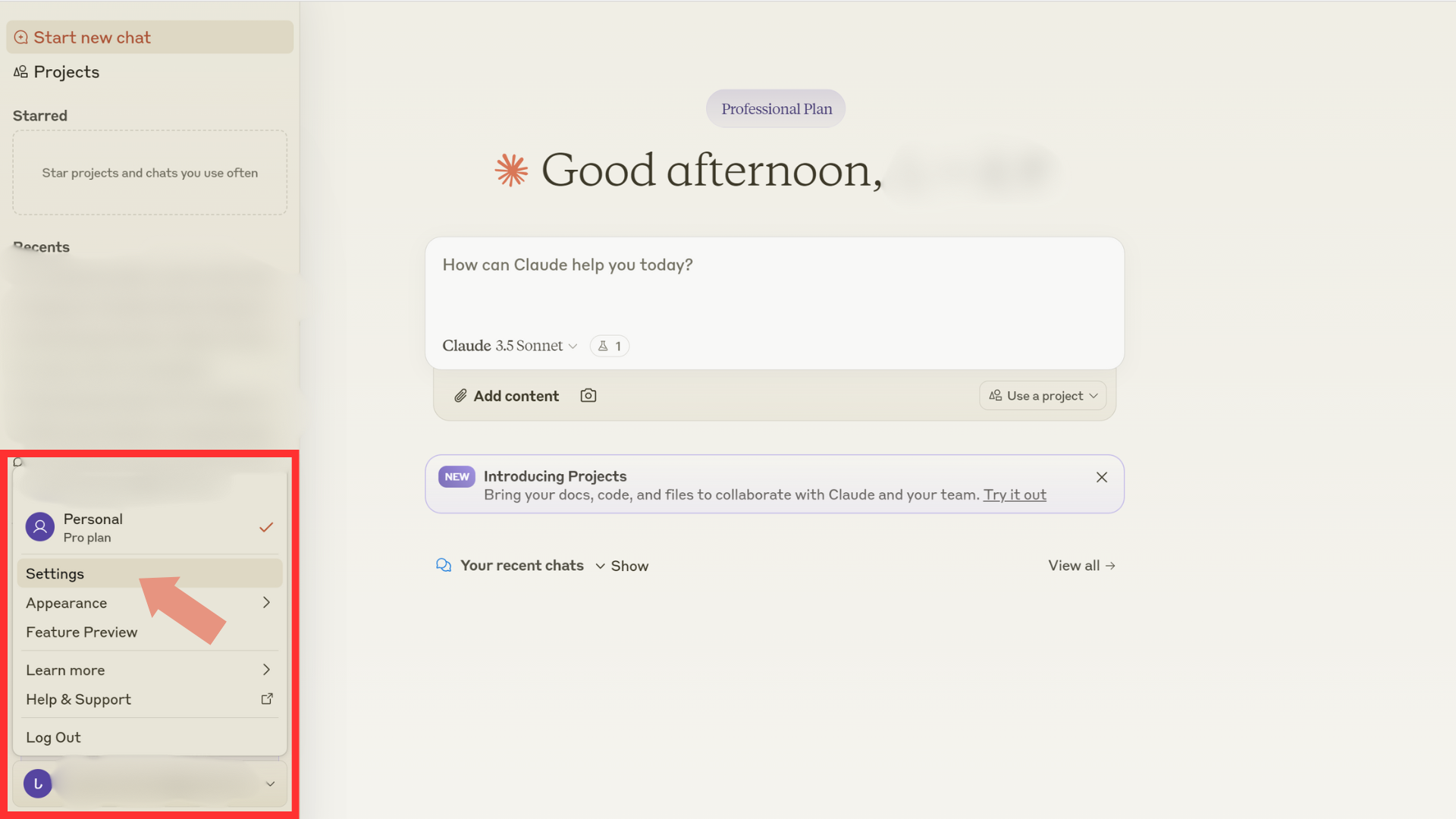Click the camera screenshot capture icon

tap(588, 396)
